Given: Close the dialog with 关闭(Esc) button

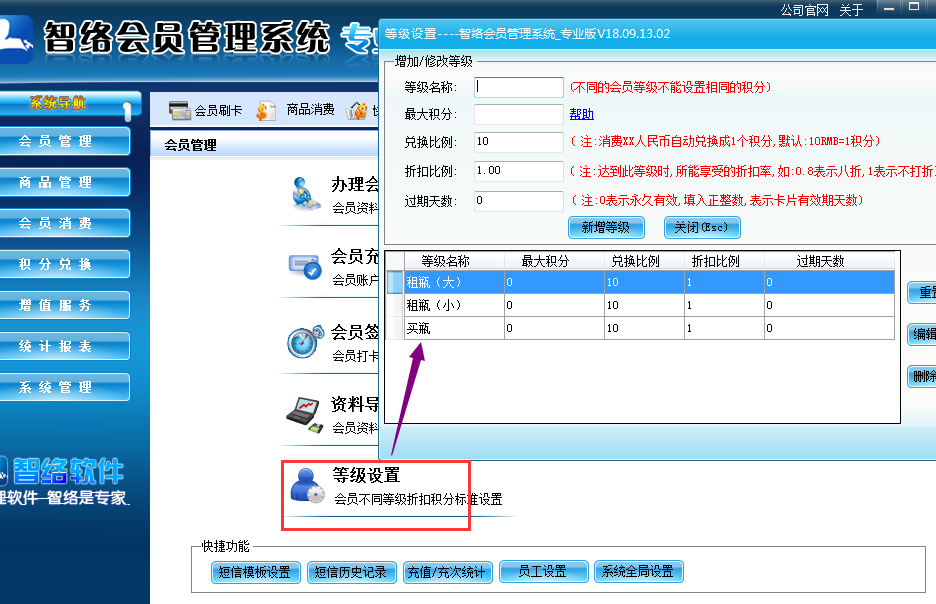Looking at the screenshot, I should click(x=701, y=227).
